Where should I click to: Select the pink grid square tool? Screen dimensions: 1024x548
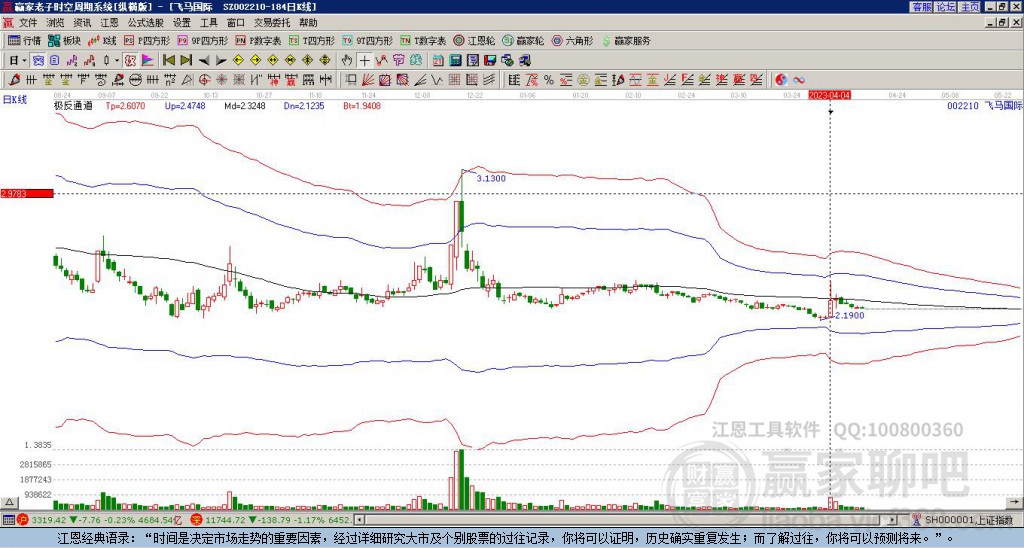[x=454, y=80]
